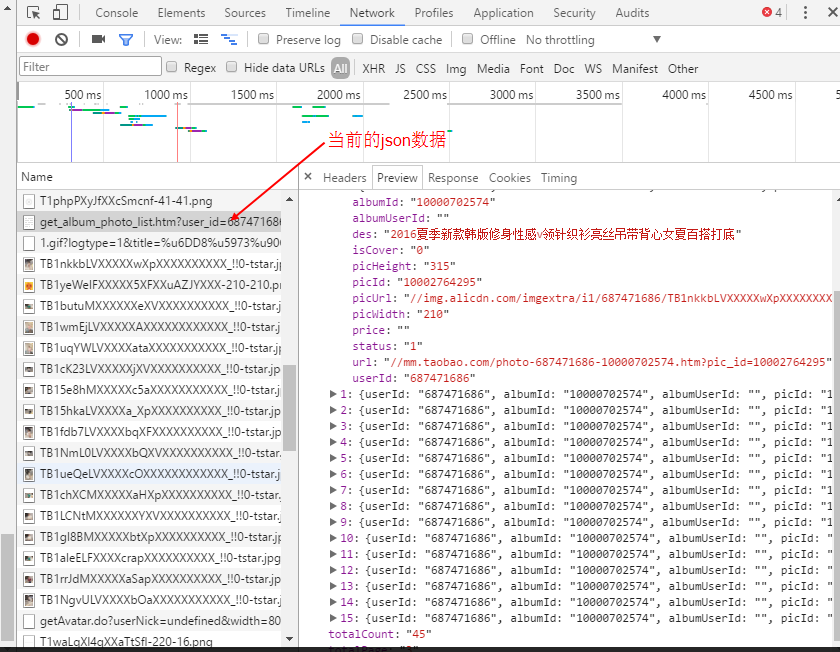Open the Security panel
The height and width of the screenshot is (652, 840).
pyautogui.click(x=574, y=13)
